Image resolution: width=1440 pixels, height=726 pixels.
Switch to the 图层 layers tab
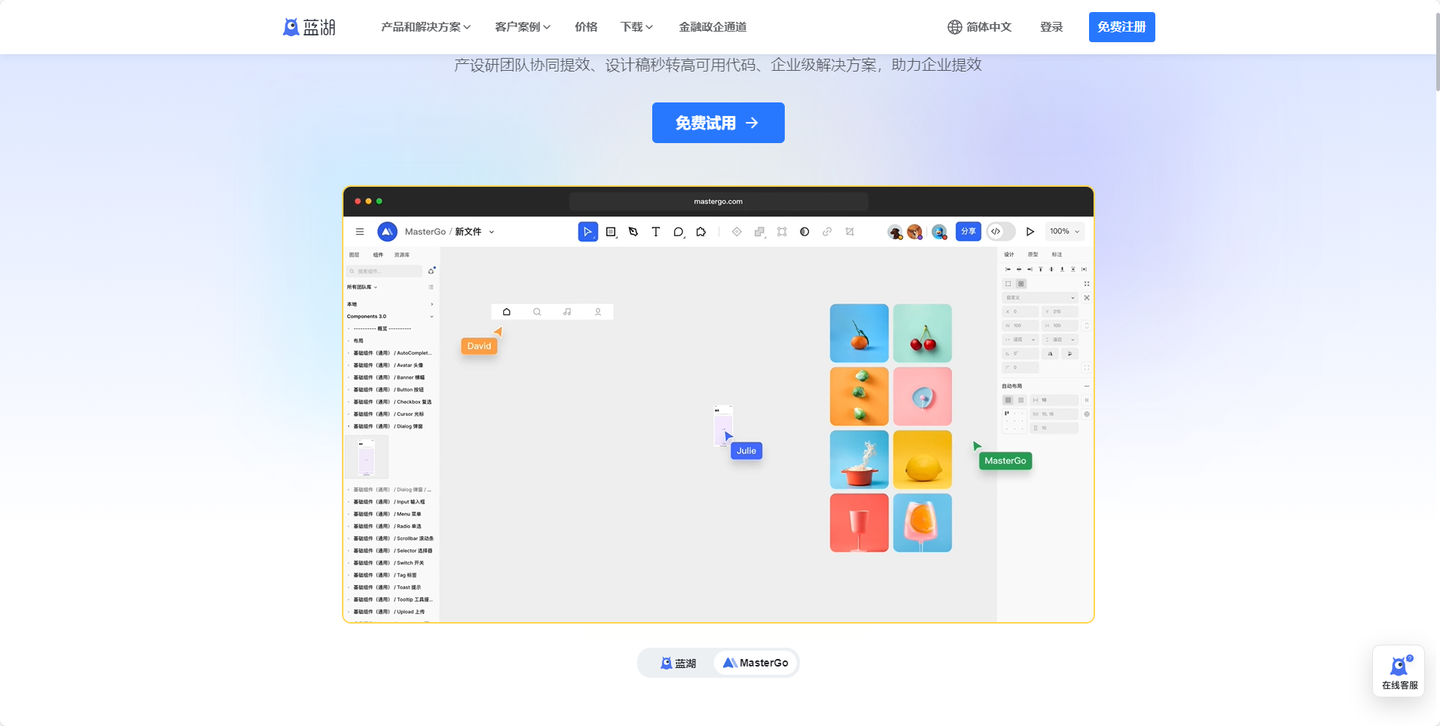coord(354,255)
